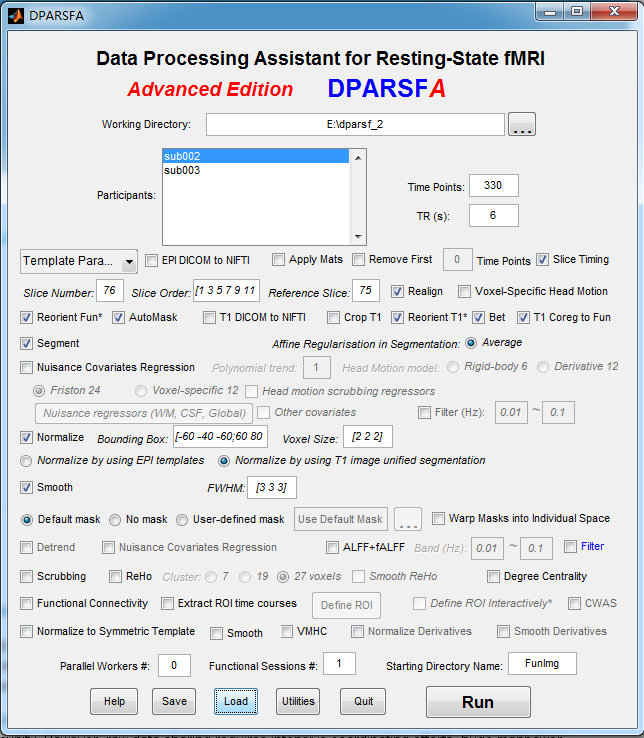Browse for working directory with the ... button
The width and height of the screenshot is (644, 738).
pyautogui.click(x=522, y=124)
